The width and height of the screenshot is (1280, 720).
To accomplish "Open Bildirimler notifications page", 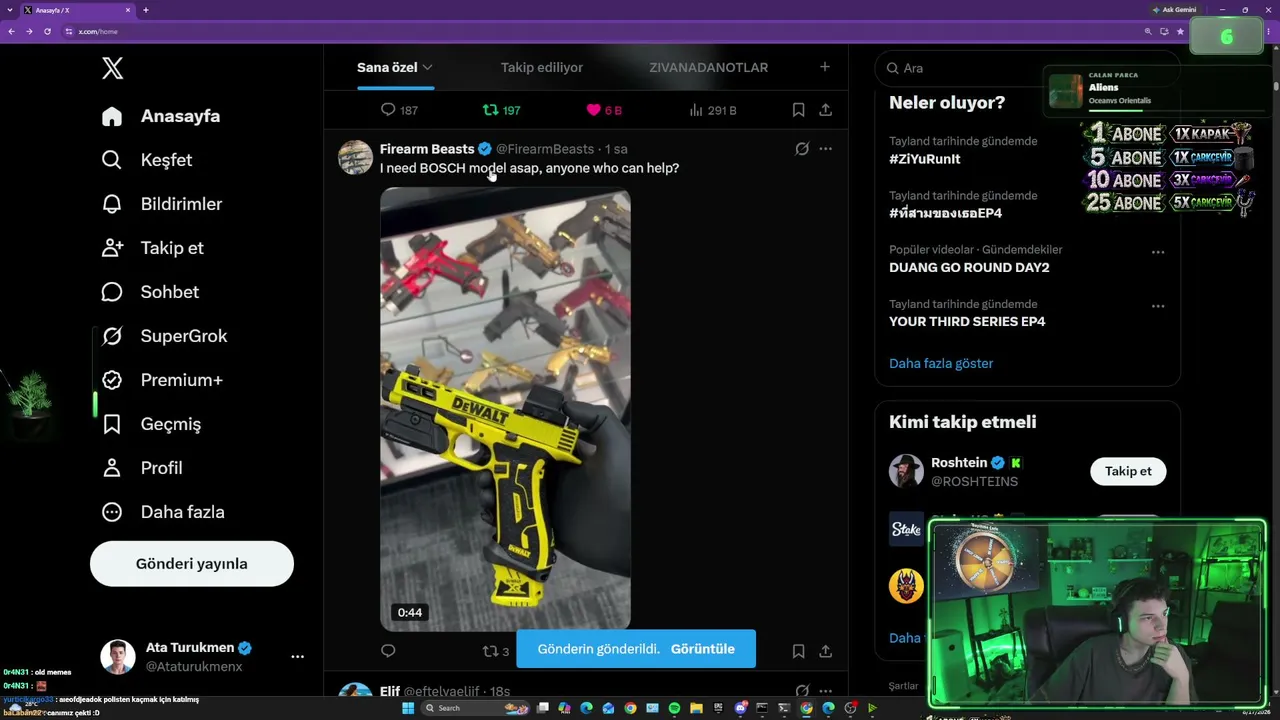I will (162, 204).
